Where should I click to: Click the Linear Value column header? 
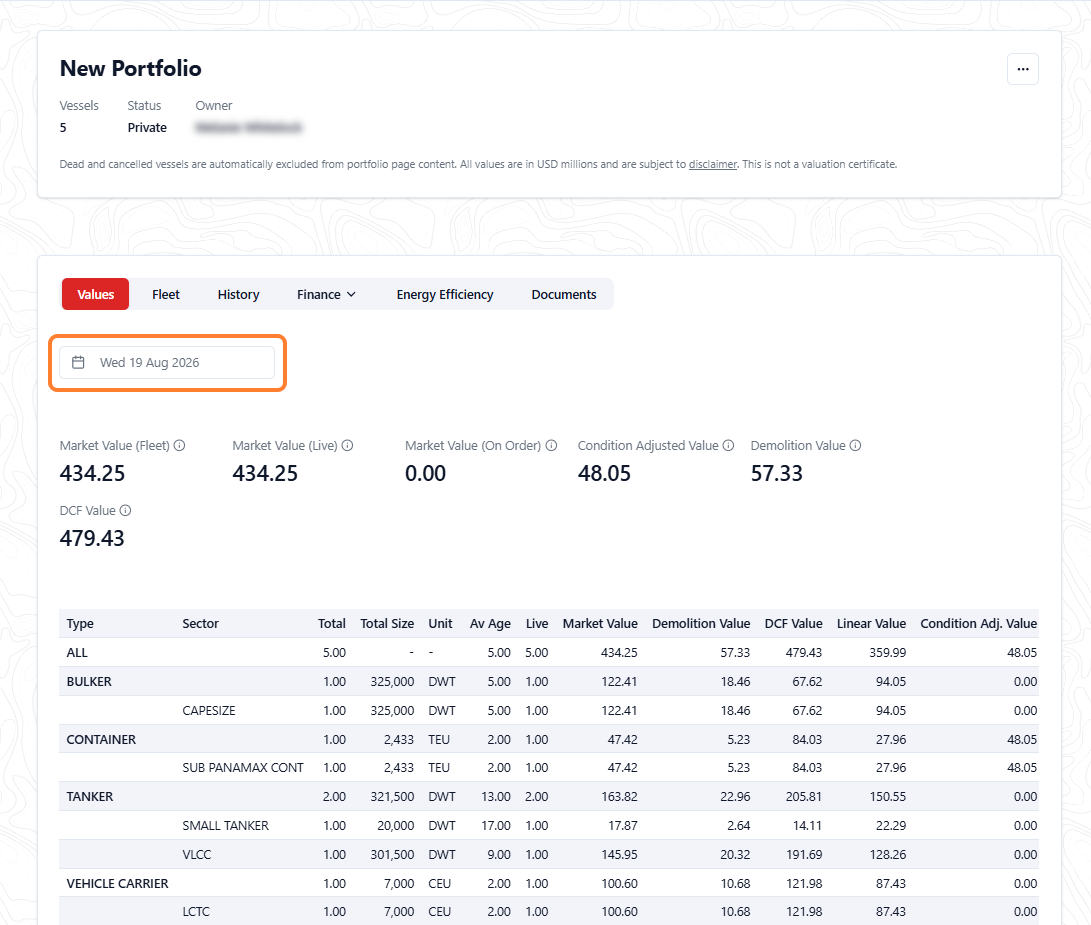[871, 624]
